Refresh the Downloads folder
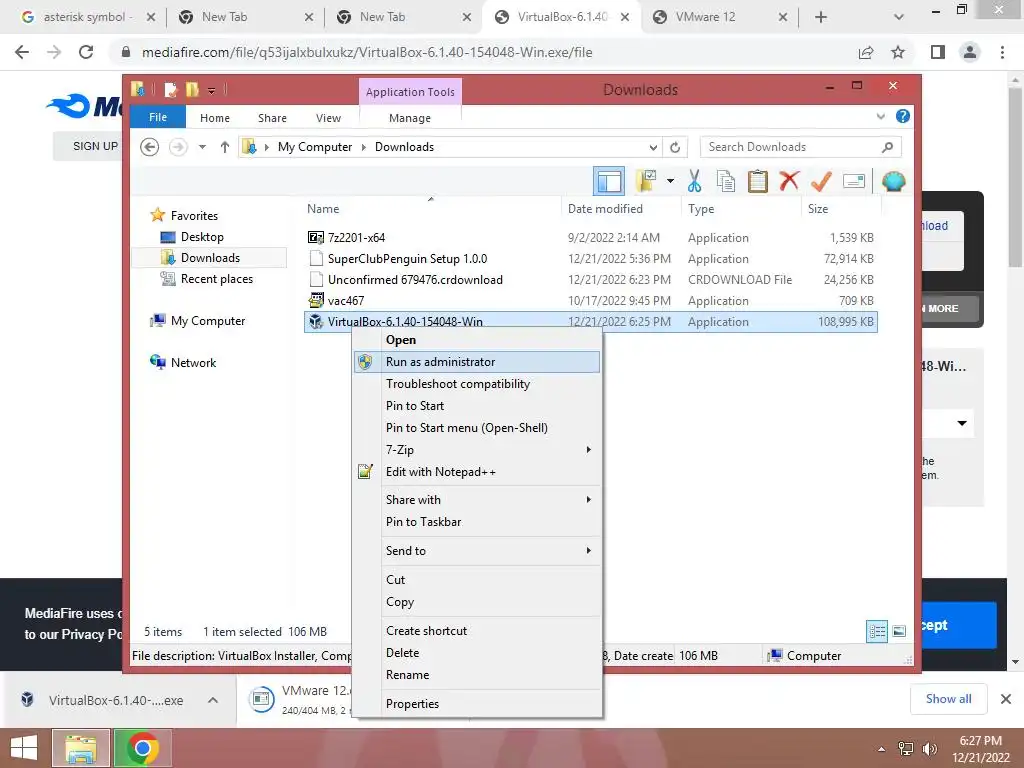Viewport: 1024px width, 768px height. [x=675, y=147]
